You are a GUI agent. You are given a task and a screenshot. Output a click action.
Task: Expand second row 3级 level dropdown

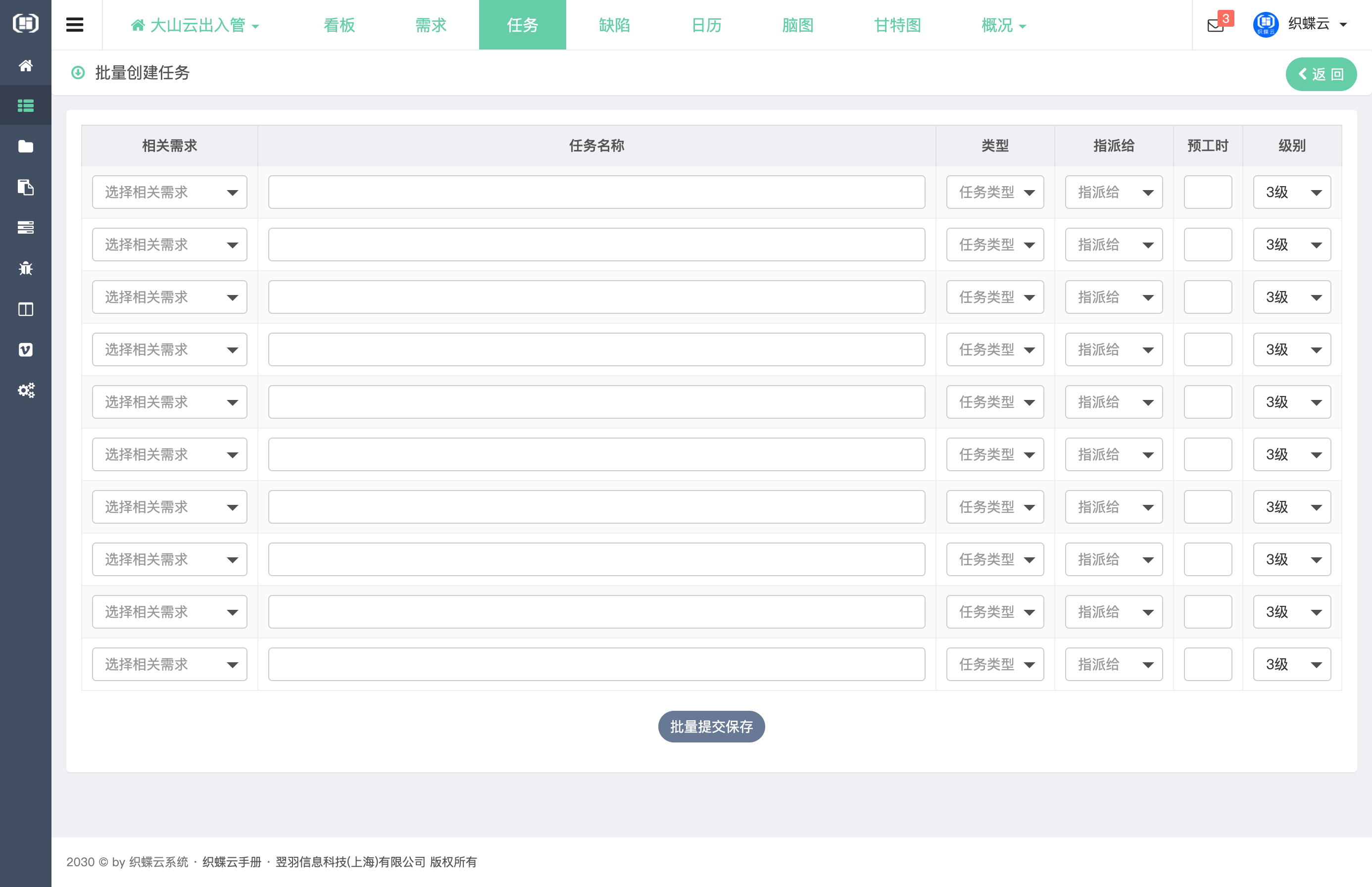point(1291,245)
